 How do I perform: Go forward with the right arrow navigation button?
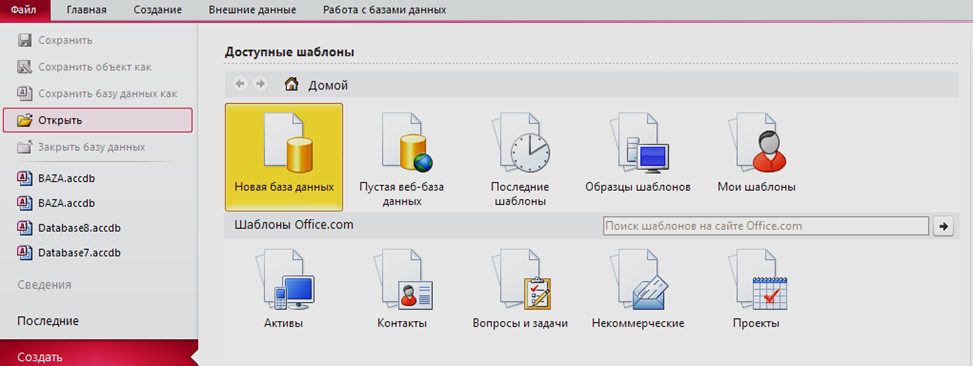[x=261, y=84]
